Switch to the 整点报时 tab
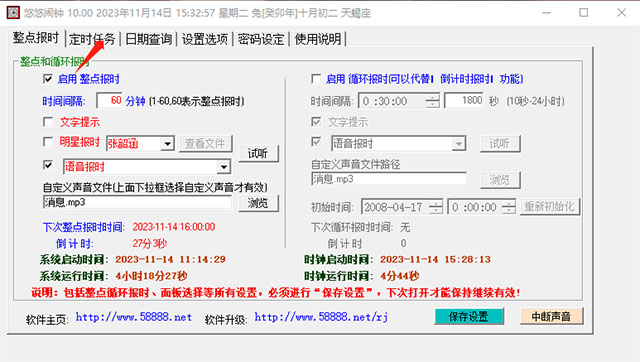The height and width of the screenshot is (362, 640). pyautogui.click(x=36, y=38)
